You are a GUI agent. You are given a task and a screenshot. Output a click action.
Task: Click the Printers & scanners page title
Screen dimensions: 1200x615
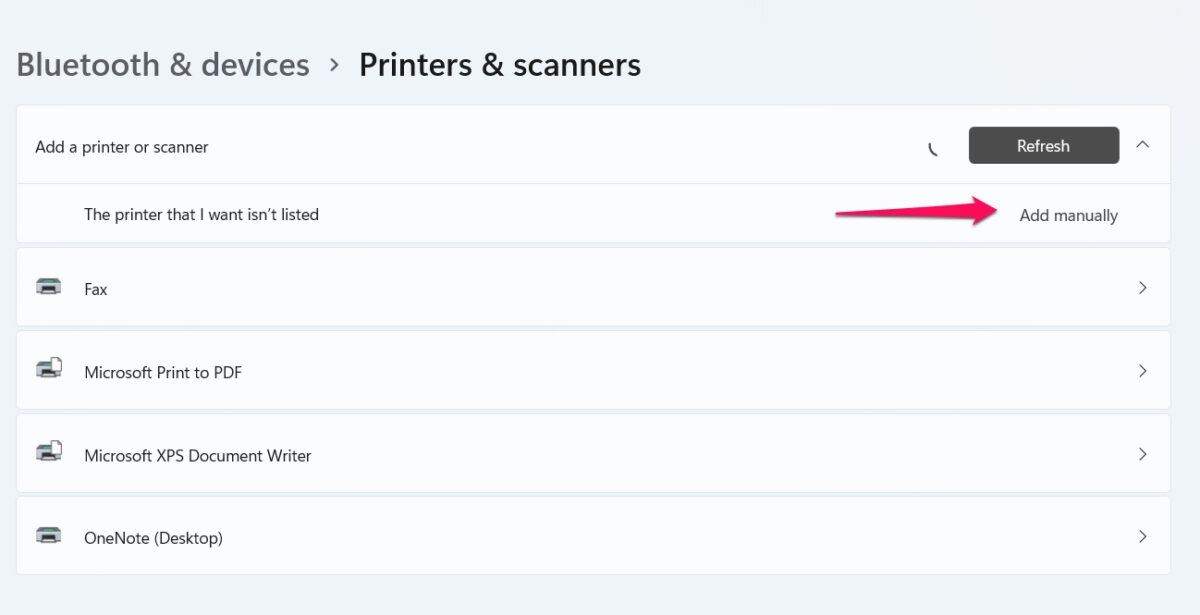(x=500, y=65)
